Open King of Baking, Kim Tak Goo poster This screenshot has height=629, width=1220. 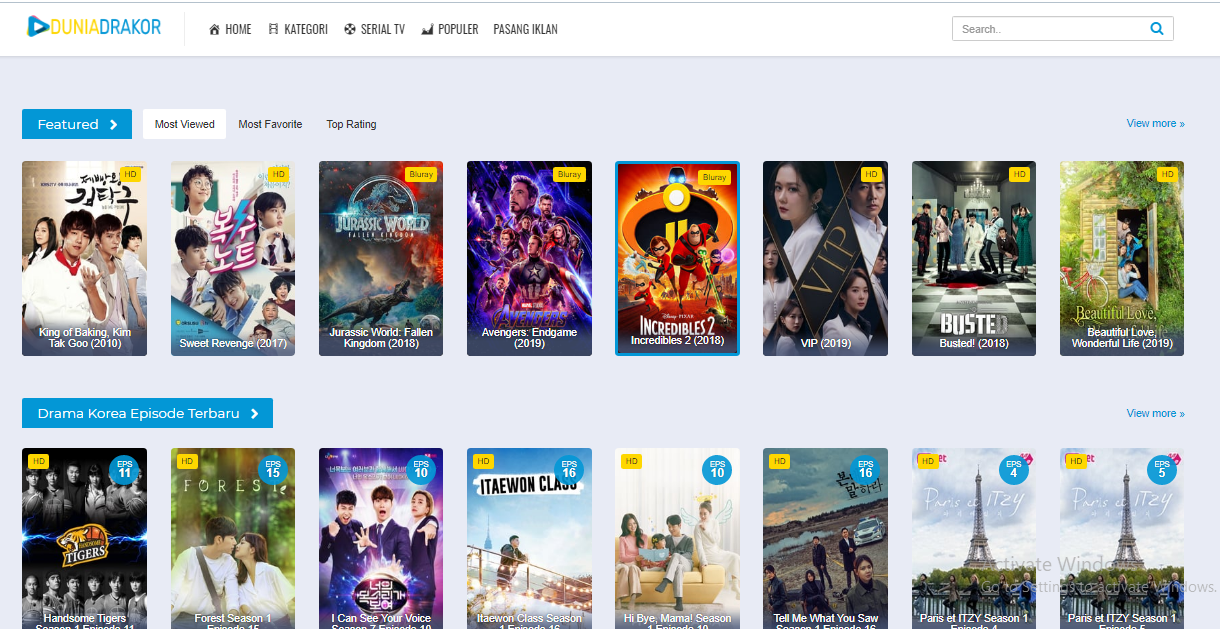click(84, 258)
